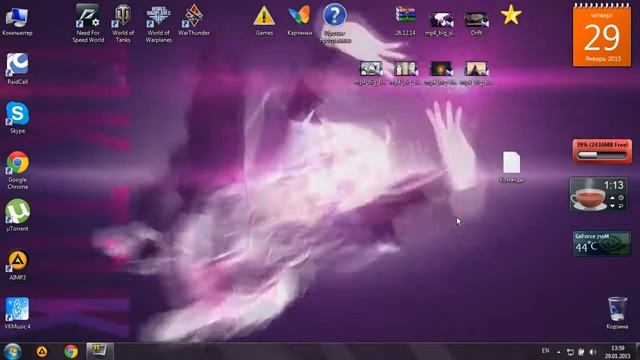Image resolution: width=640 pixels, height=360 pixels.
Task: Click the EN language indicator
Action: (545, 351)
